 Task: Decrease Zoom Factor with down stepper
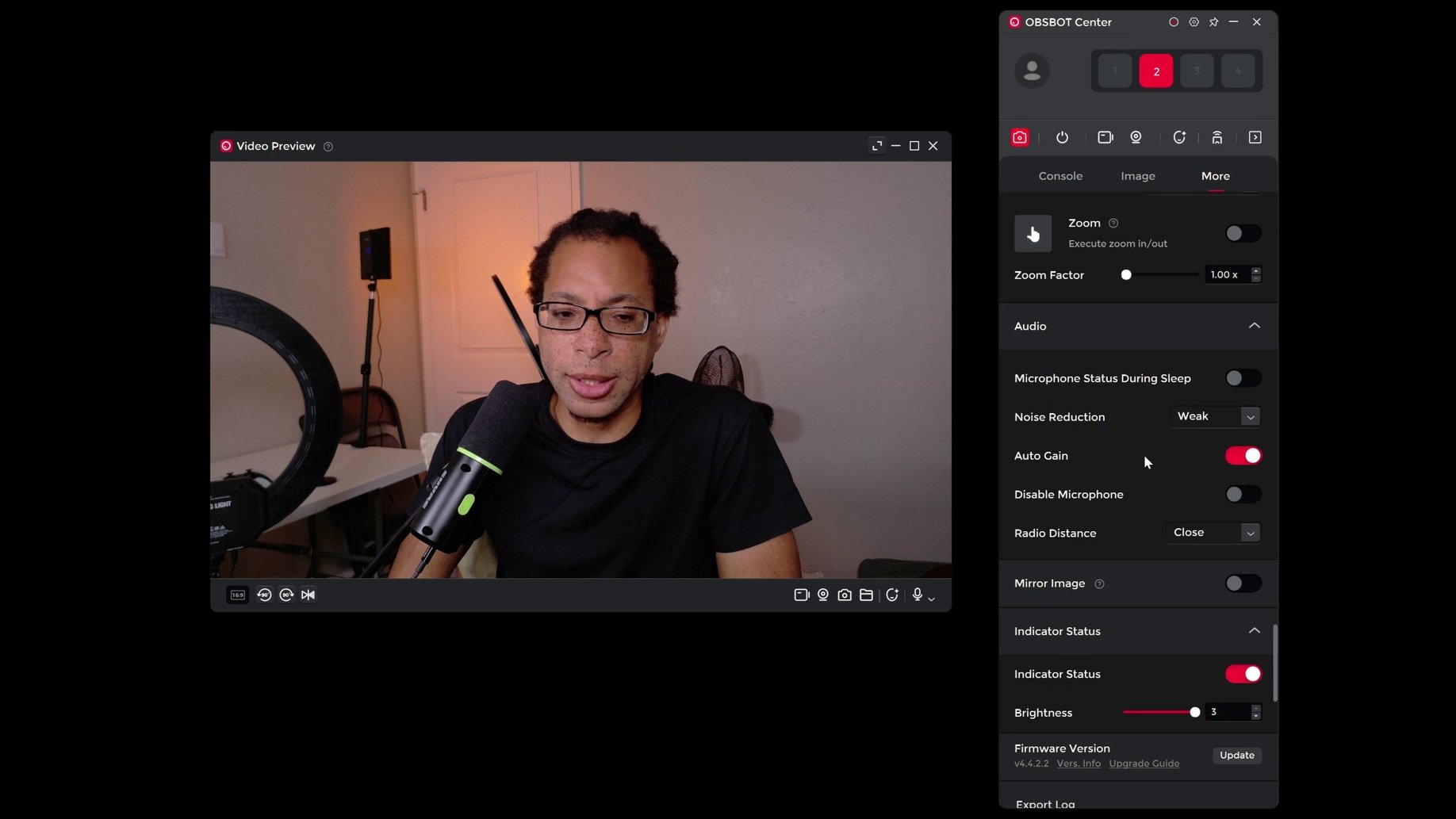1255,278
